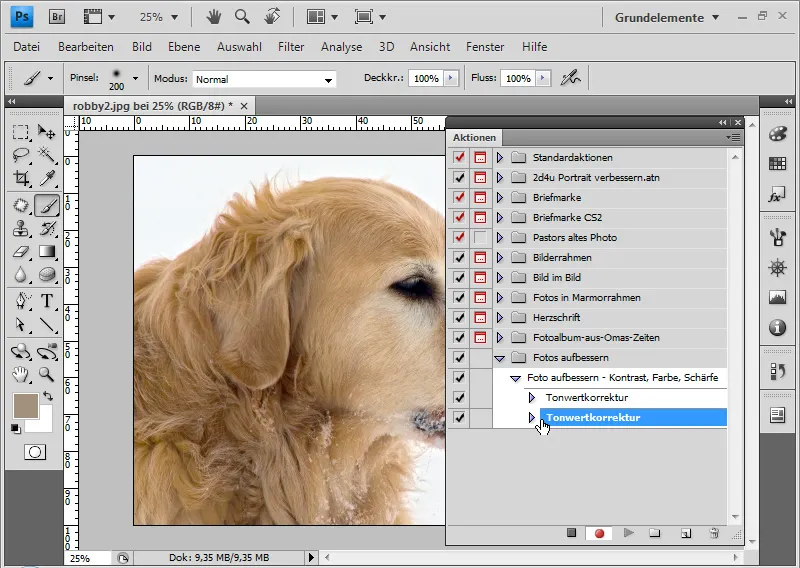
Task: Delete the selected action step
Action: point(714,533)
